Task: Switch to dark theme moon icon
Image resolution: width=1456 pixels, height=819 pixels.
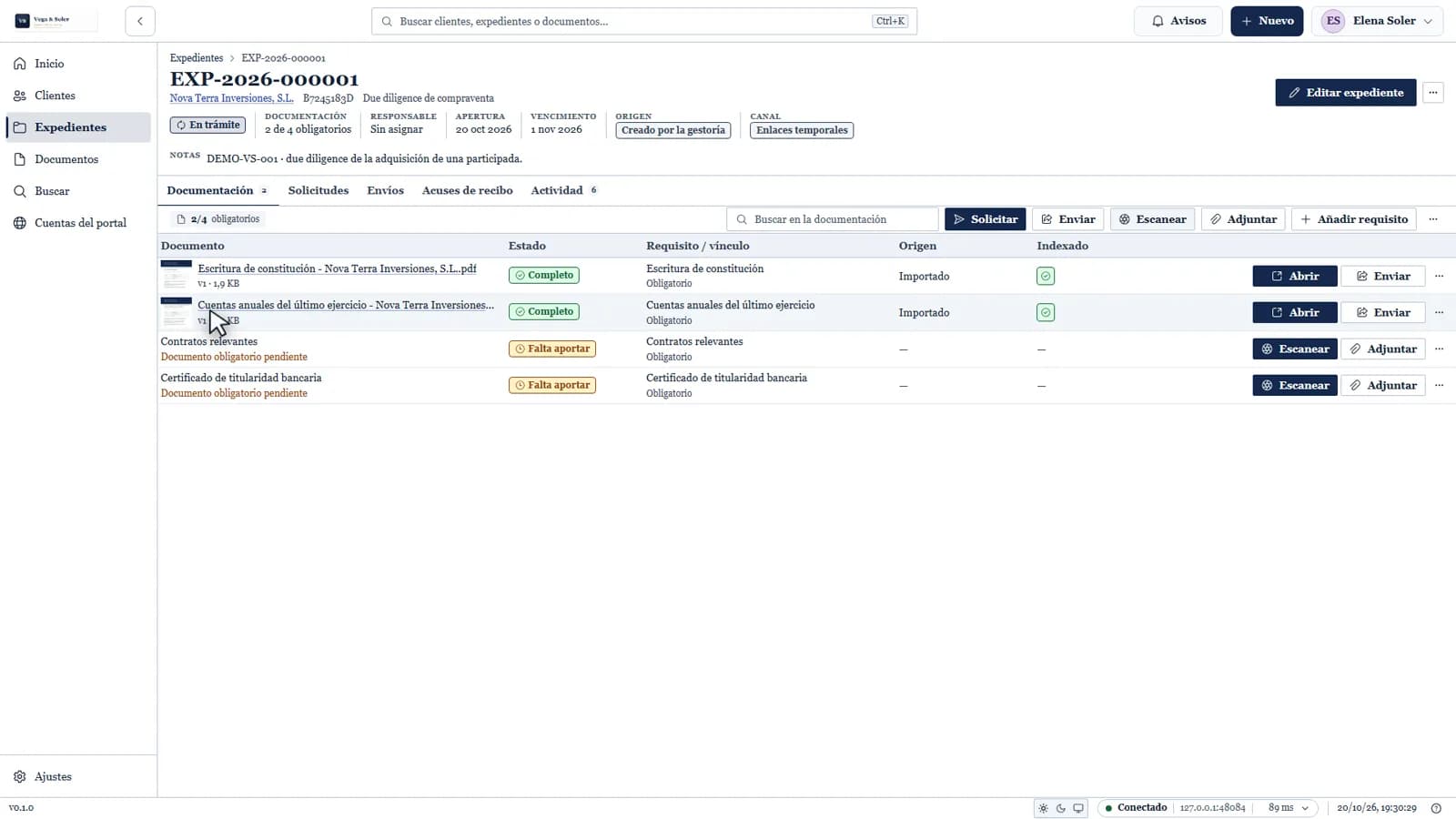Action: pos(1061,808)
